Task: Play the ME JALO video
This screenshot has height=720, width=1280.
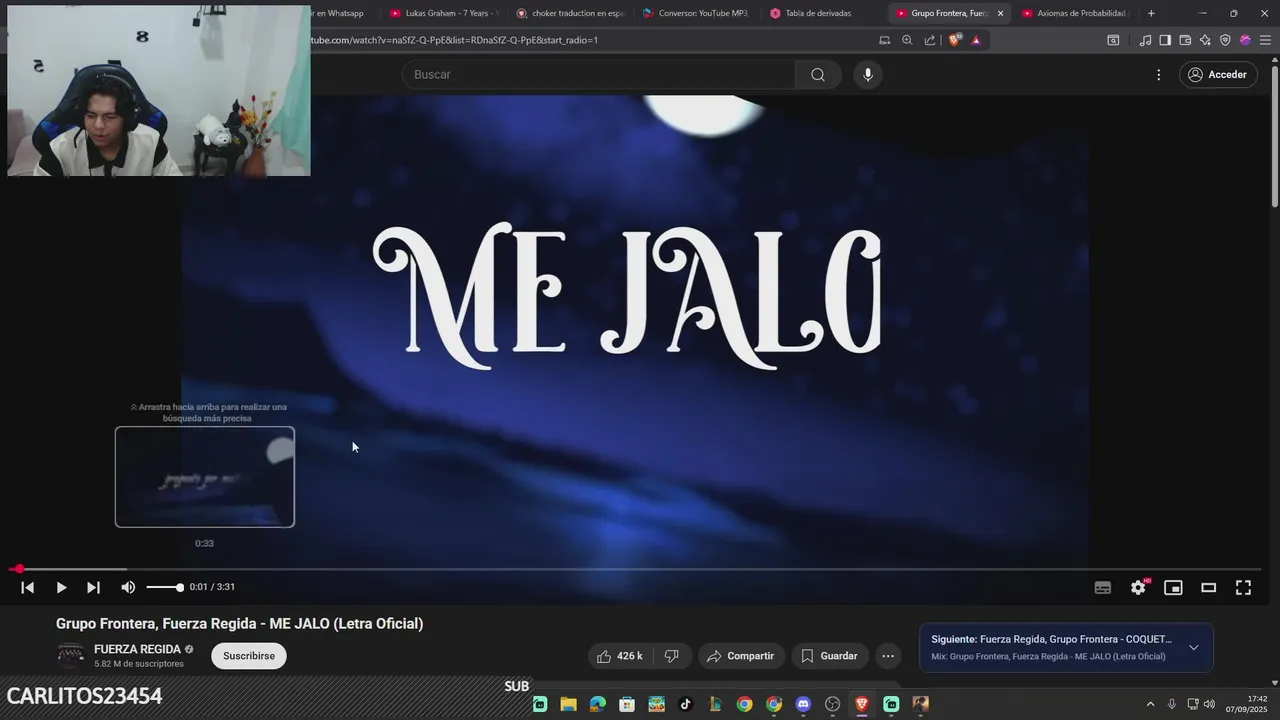Action: pos(61,588)
